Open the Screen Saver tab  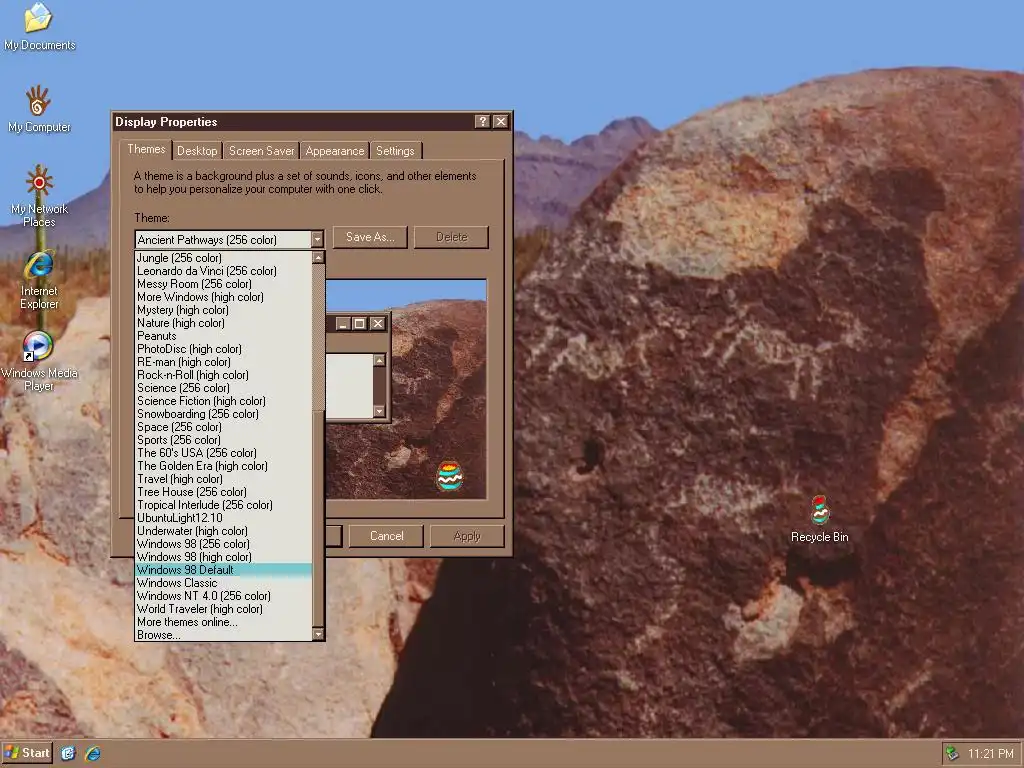coord(261,151)
